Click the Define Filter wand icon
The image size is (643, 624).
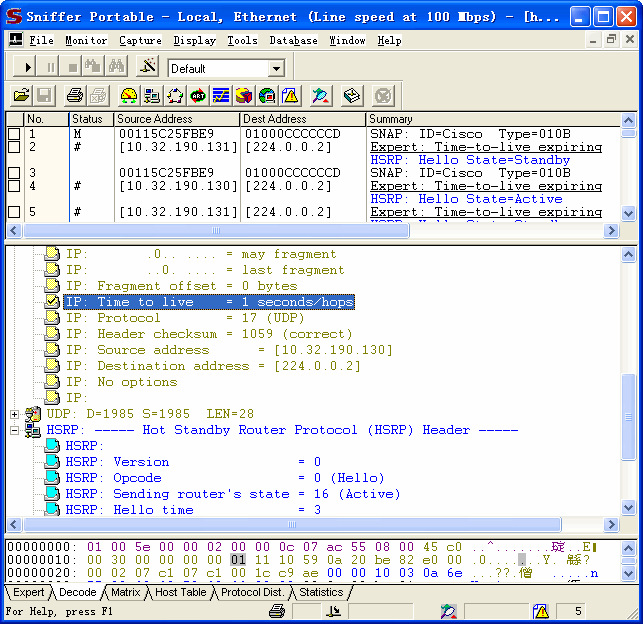320,96
